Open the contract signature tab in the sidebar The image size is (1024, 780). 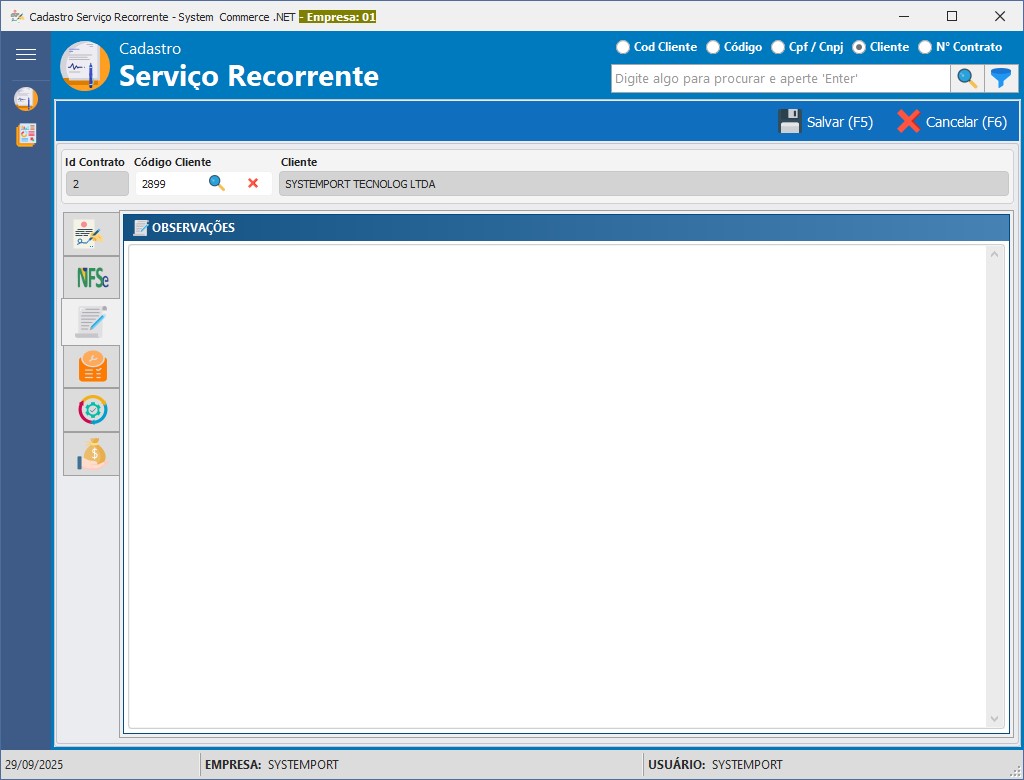click(91, 234)
